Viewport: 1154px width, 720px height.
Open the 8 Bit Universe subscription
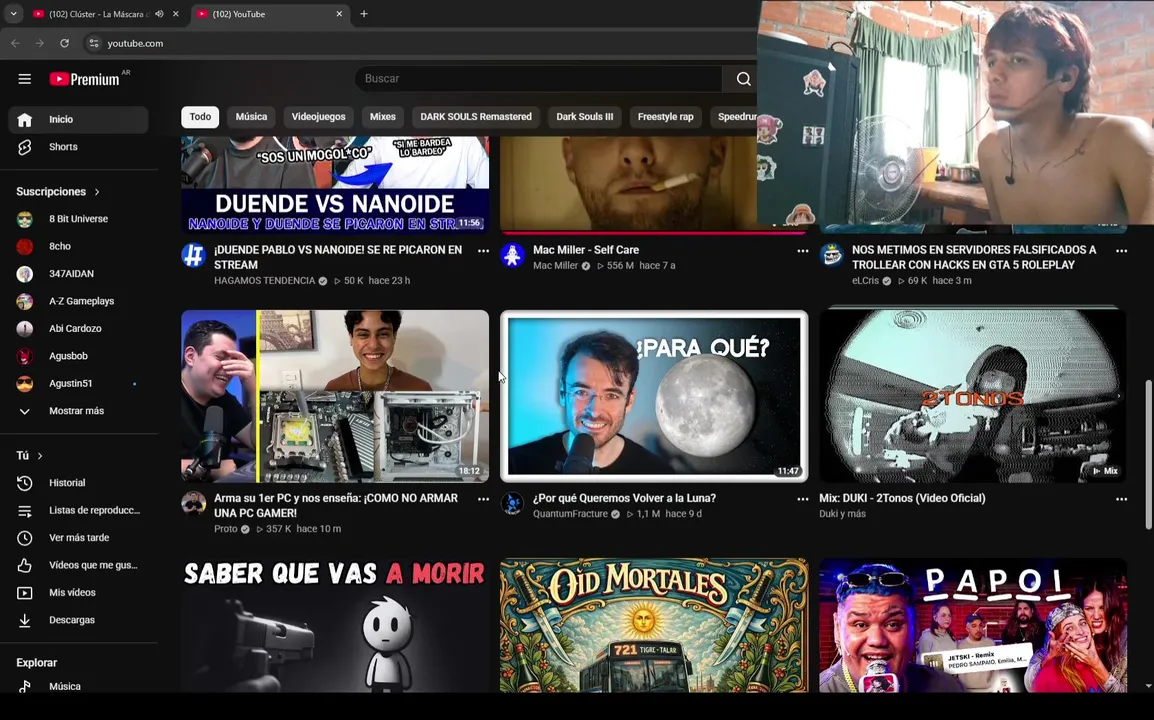78,219
